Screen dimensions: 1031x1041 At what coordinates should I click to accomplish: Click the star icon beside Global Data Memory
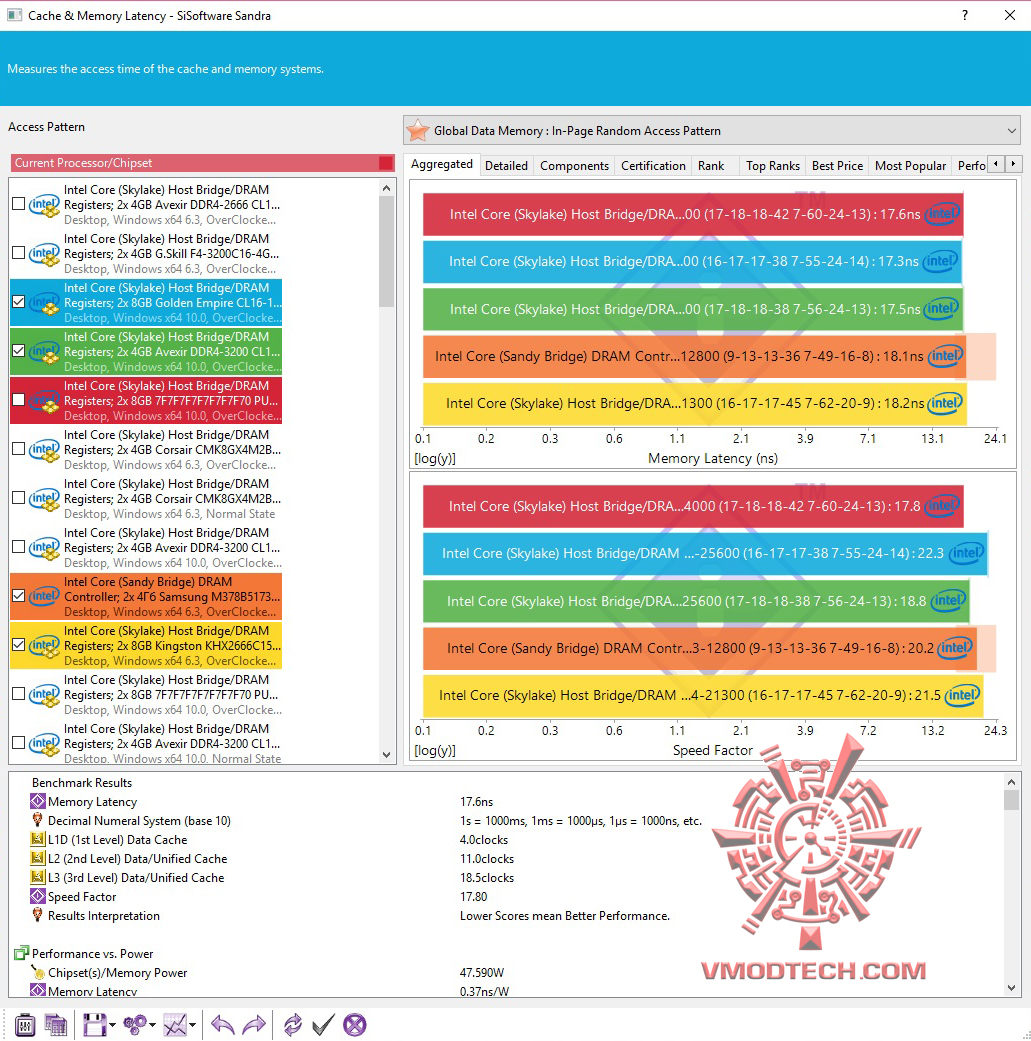(418, 130)
